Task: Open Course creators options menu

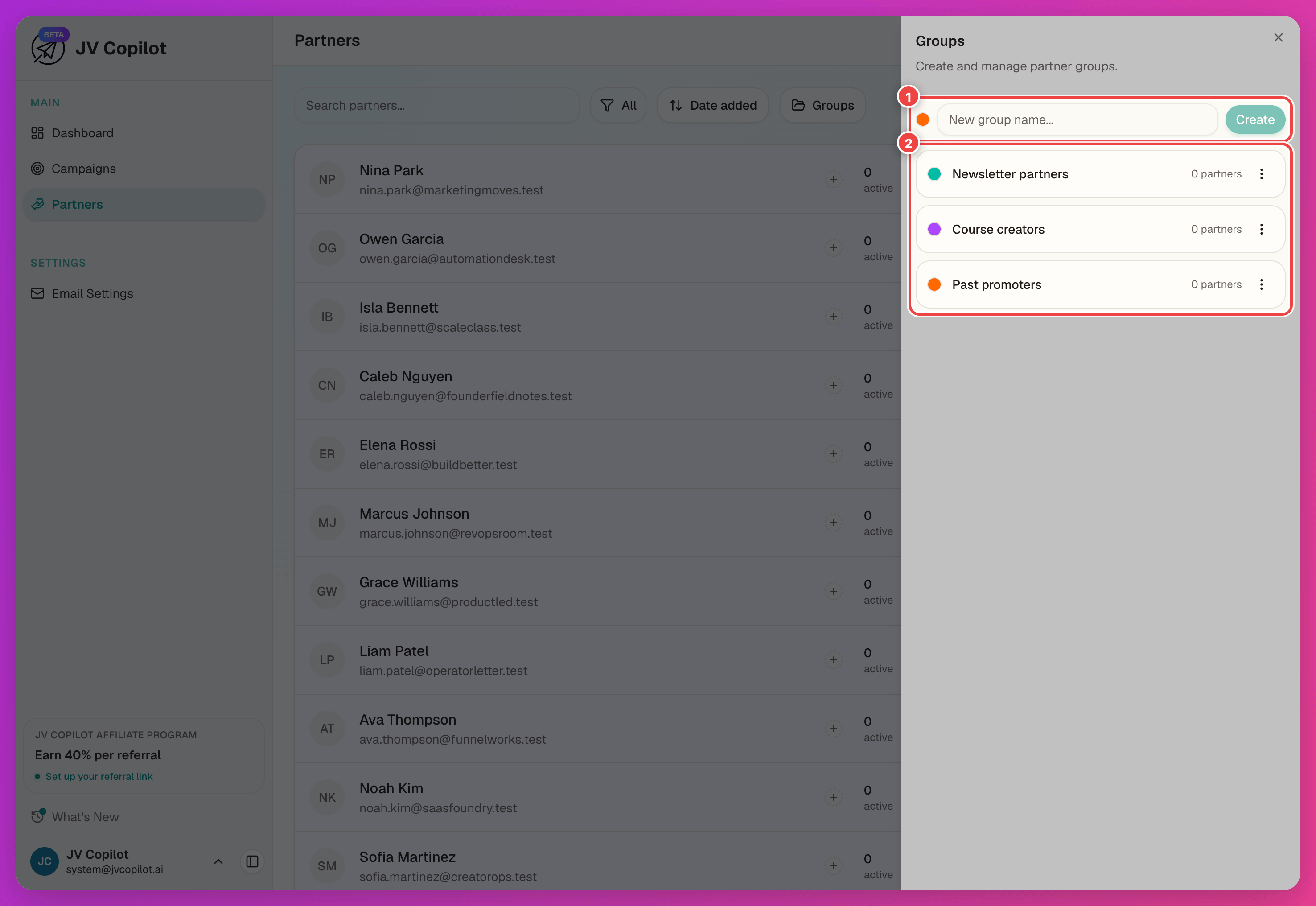Action: pyautogui.click(x=1261, y=229)
